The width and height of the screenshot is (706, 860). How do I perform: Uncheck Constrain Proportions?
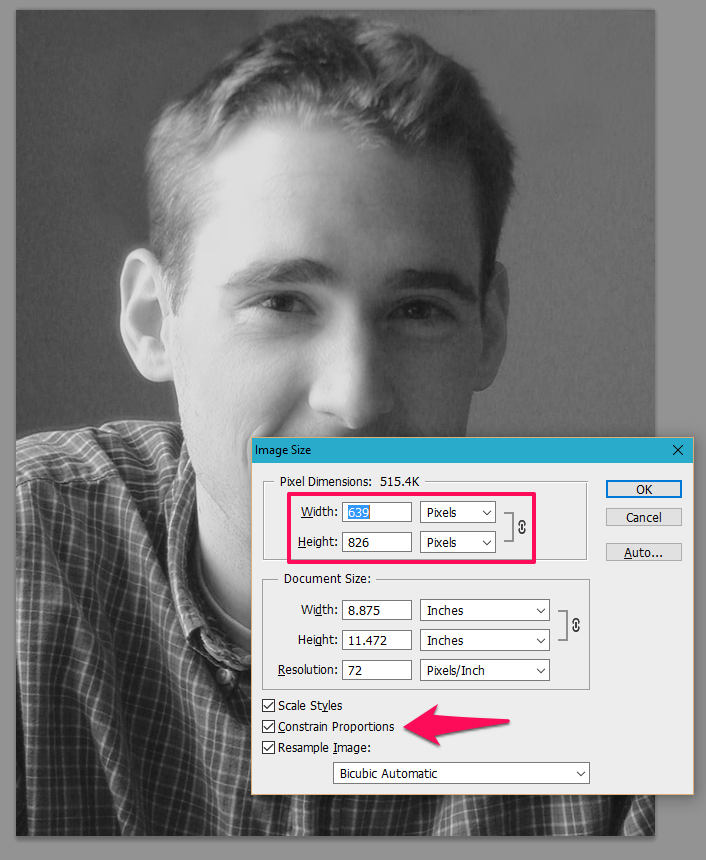(x=269, y=726)
